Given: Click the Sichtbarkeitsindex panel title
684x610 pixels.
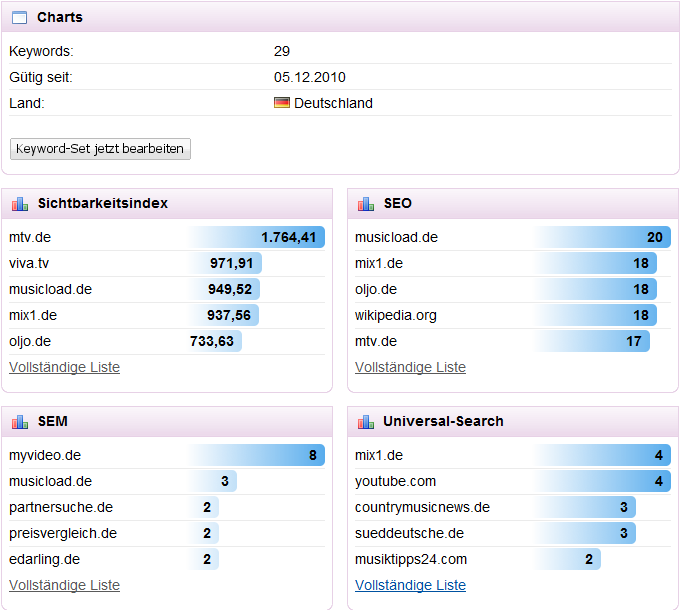Looking at the screenshot, I should pyautogui.click(x=103, y=203).
